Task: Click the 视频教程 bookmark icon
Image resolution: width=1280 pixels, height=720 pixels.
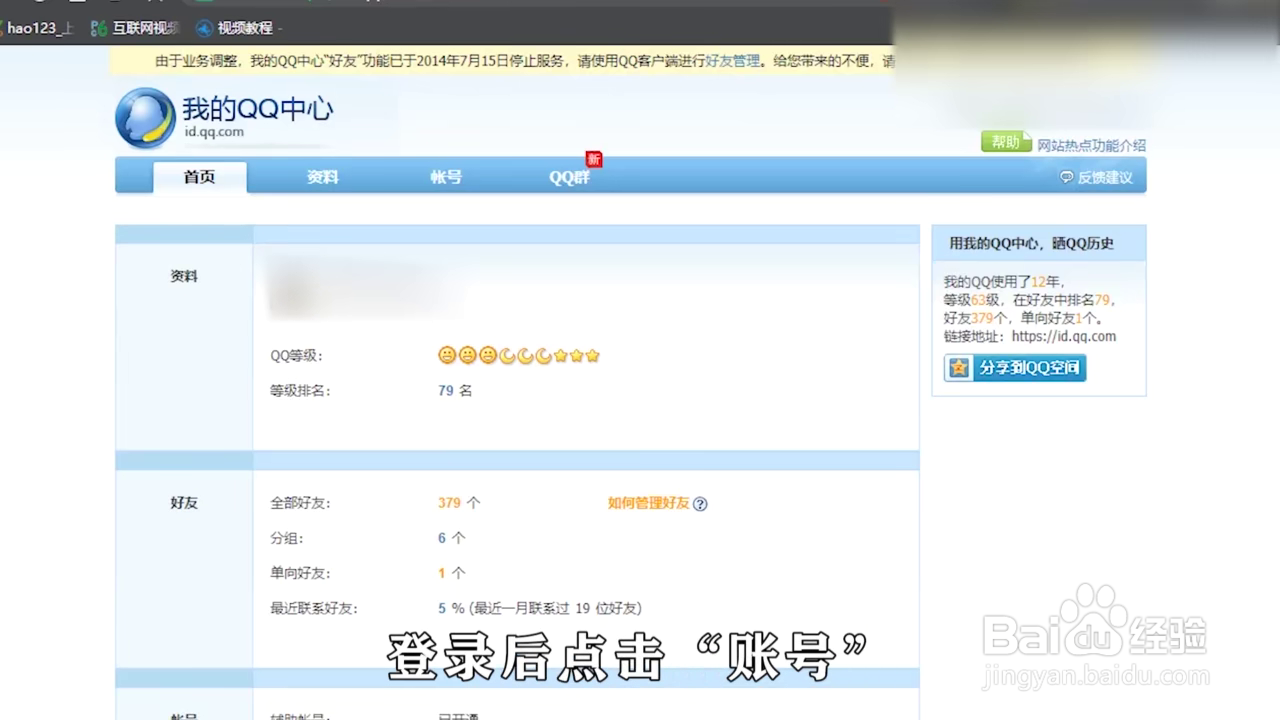Action: click(x=205, y=28)
